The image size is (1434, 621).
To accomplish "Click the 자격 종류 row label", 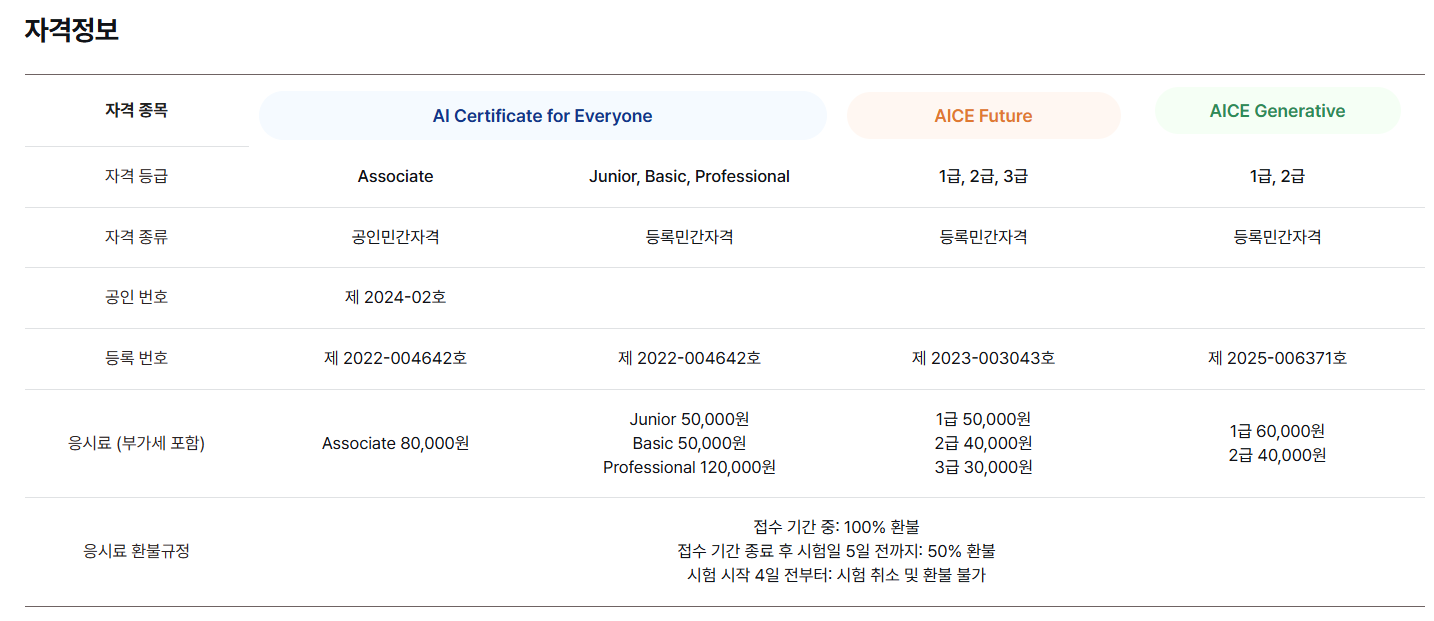I will coord(136,237).
